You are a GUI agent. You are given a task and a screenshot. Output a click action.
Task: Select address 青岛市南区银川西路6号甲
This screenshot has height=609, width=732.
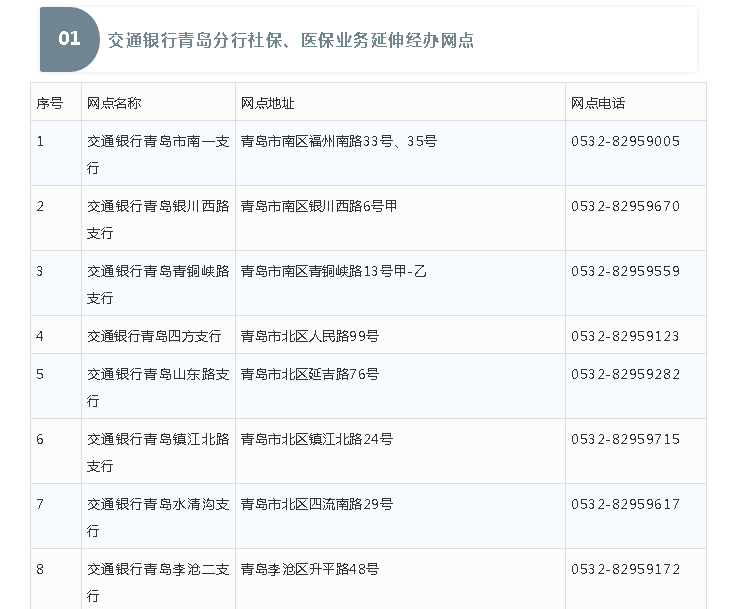[319, 207]
